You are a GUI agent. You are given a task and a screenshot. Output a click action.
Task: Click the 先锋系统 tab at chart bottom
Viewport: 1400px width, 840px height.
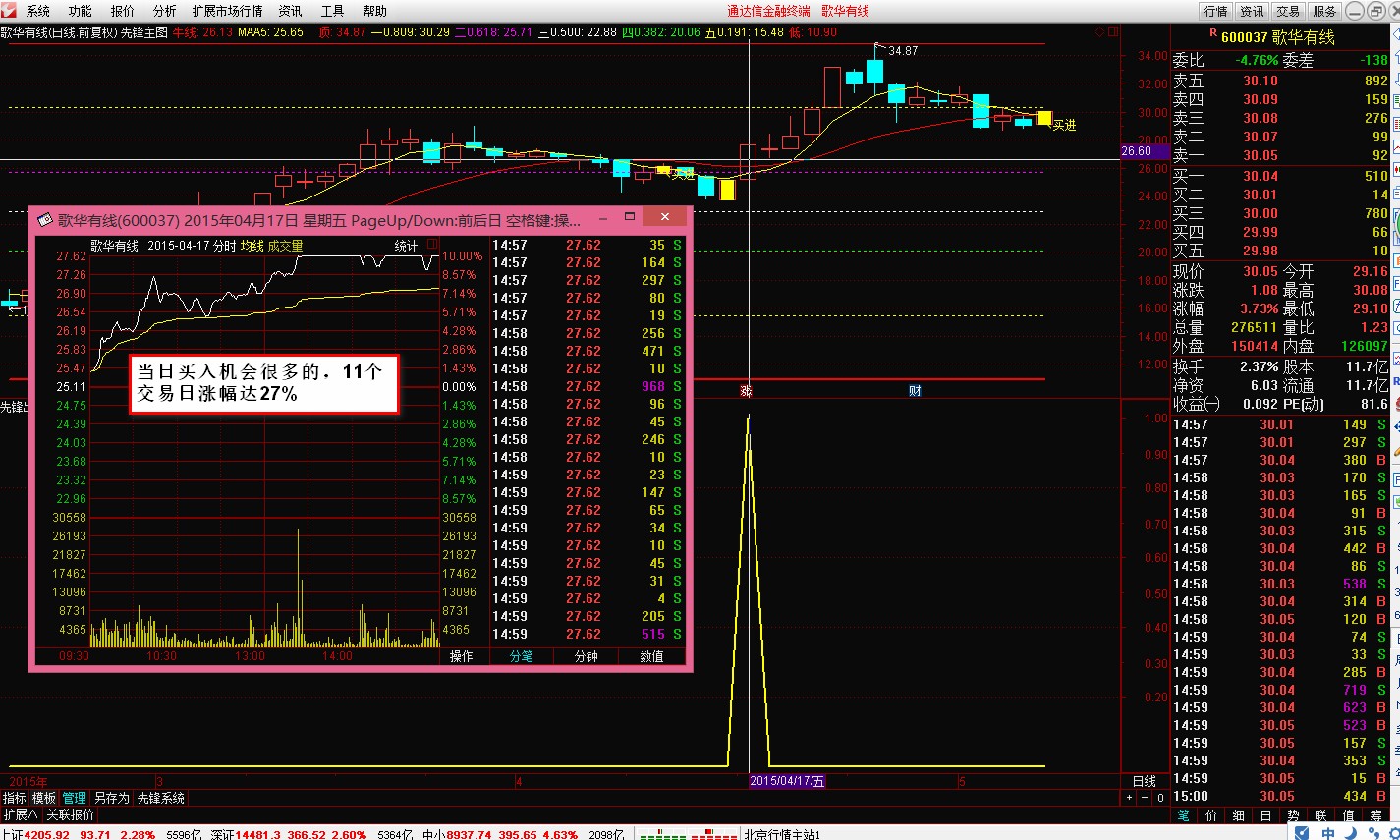coord(160,798)
